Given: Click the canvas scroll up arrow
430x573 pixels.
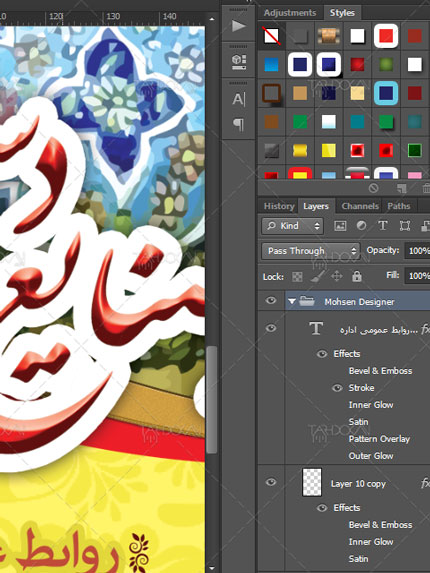Looking at the screenshot, I should pyautogui.click(x=212, y=18).
